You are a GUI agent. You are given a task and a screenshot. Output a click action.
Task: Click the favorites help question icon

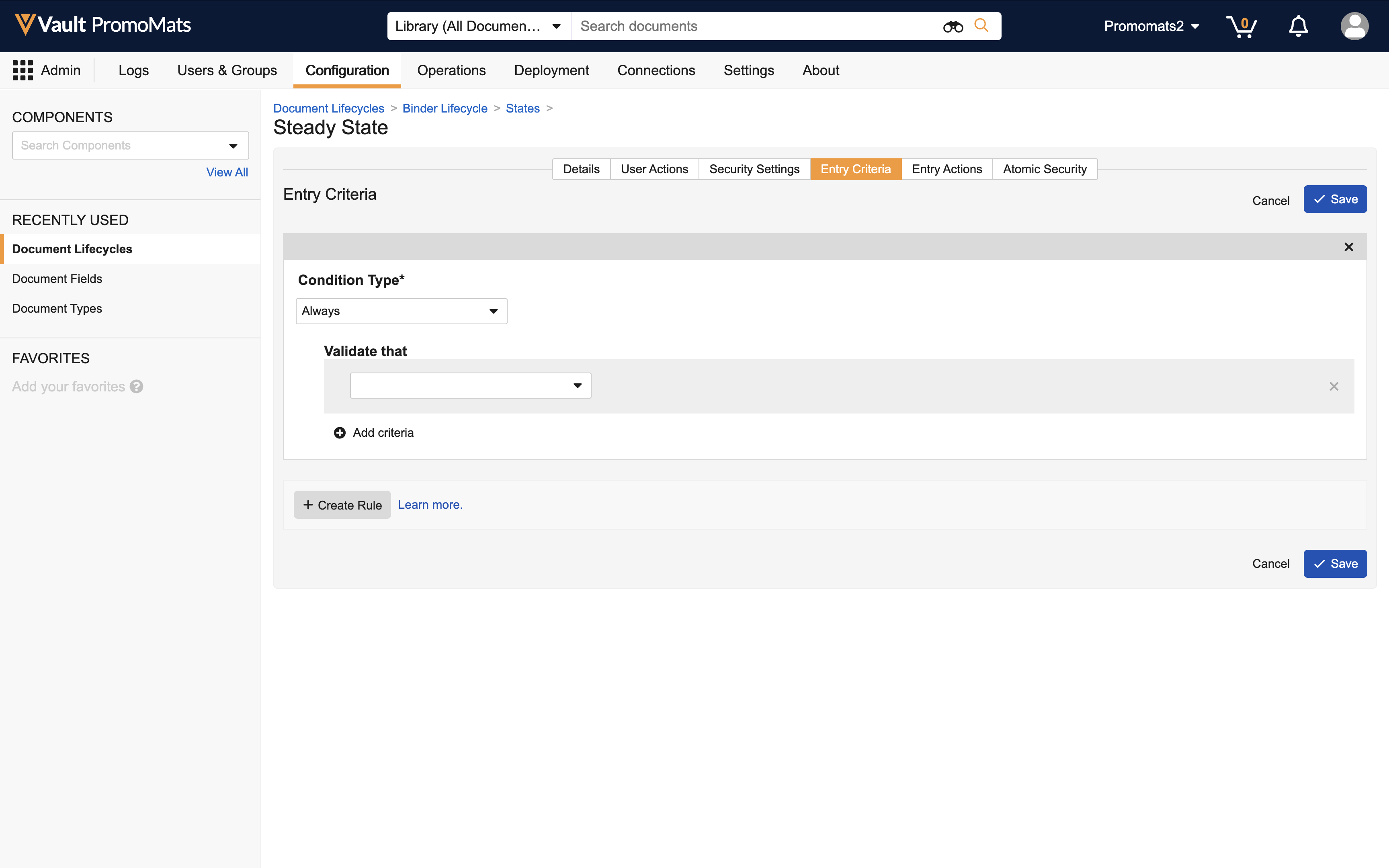pos(137,386)
